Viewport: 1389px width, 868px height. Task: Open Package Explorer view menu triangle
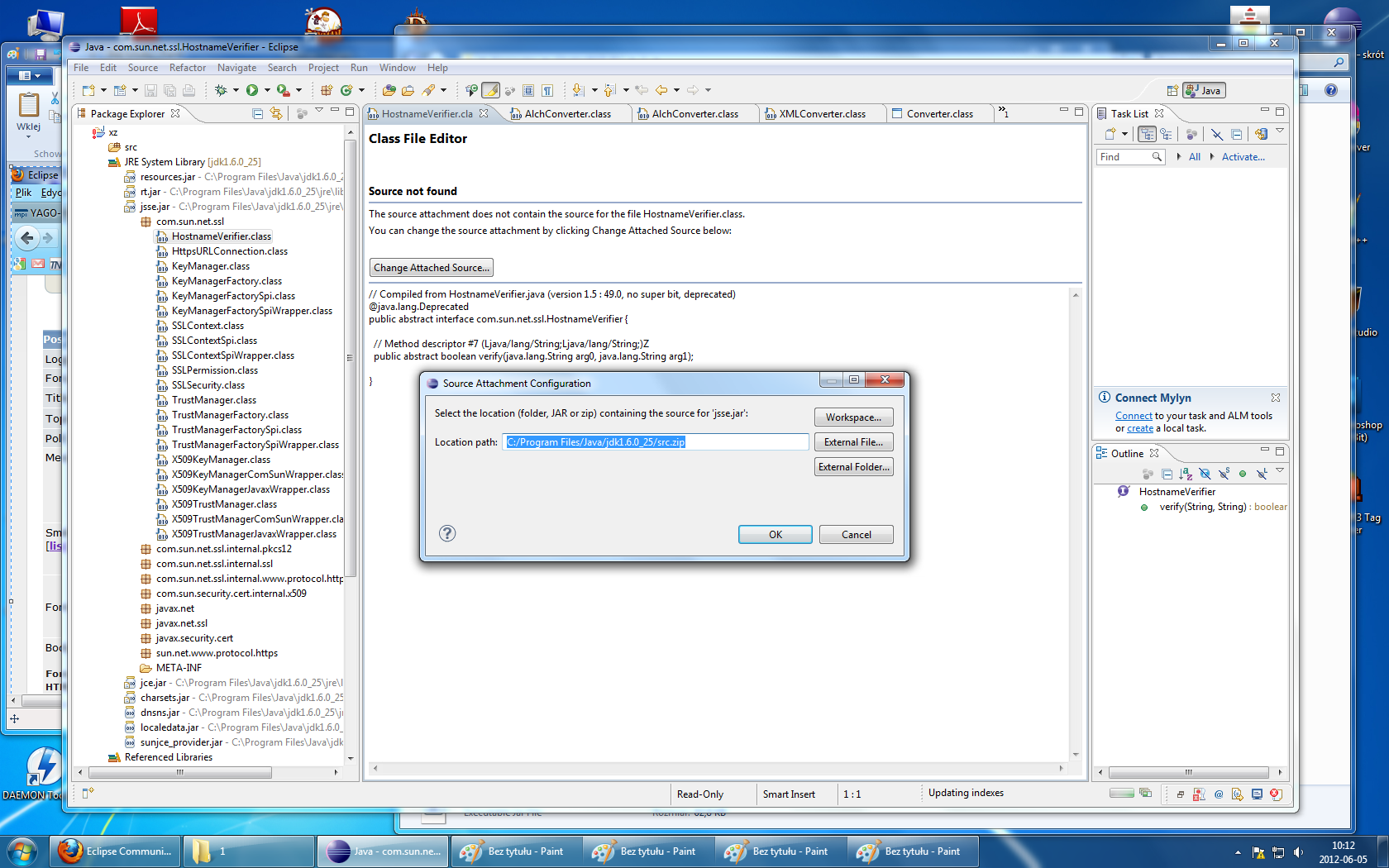click(319, 111)
